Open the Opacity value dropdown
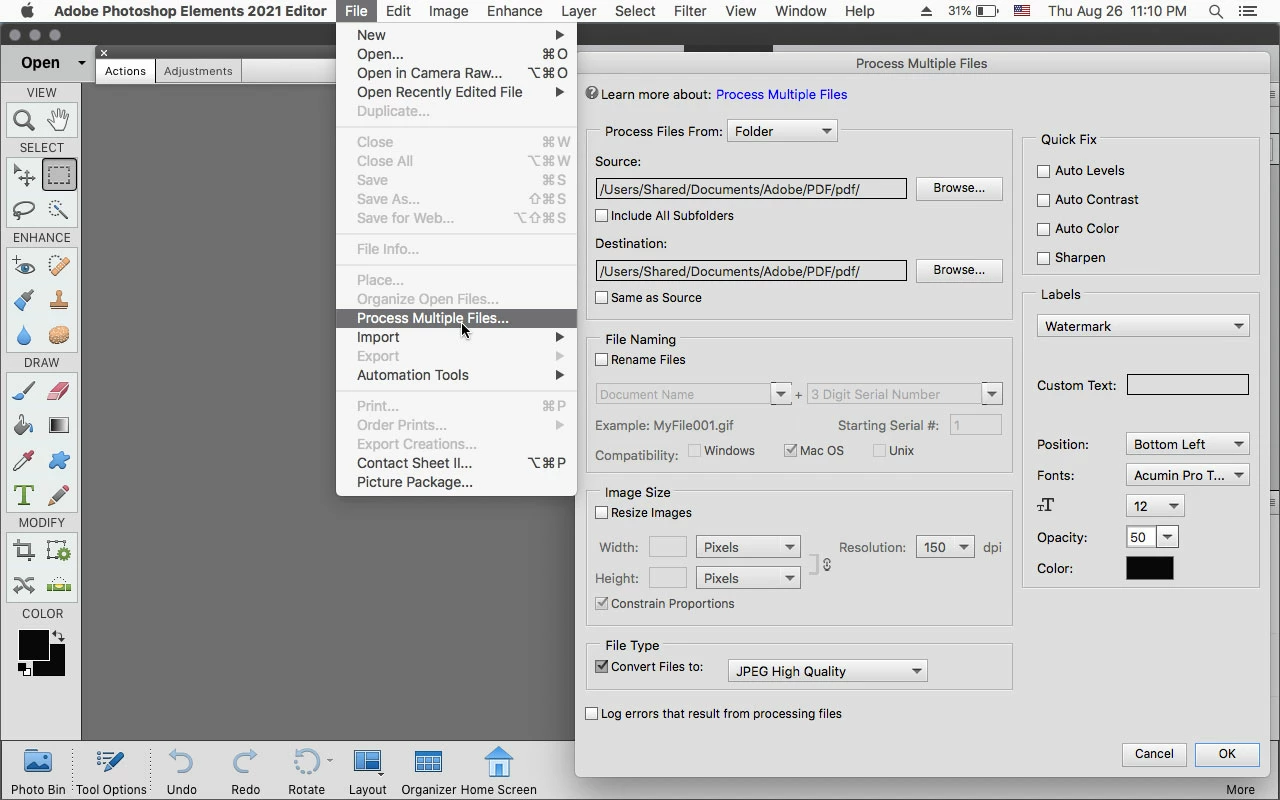Viewport: 1280px width, 800px height. pyautogui.click(x=1167, y=537)
